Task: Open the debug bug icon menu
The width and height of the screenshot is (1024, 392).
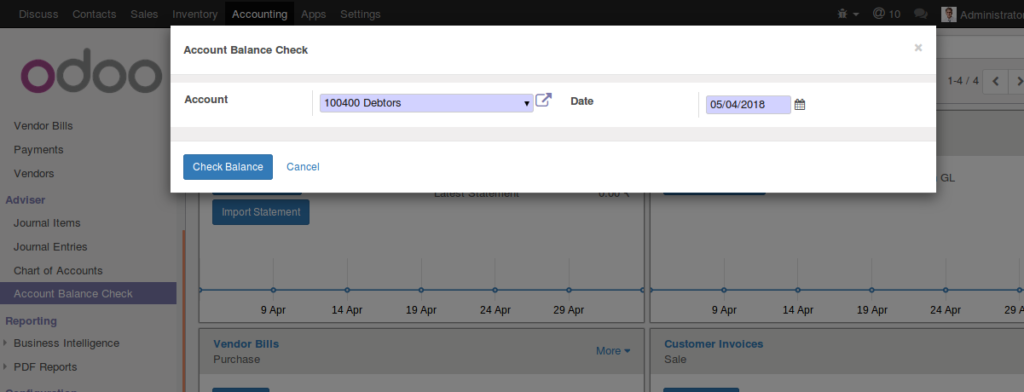Action: pyautogui.click(x=848, y=14)
